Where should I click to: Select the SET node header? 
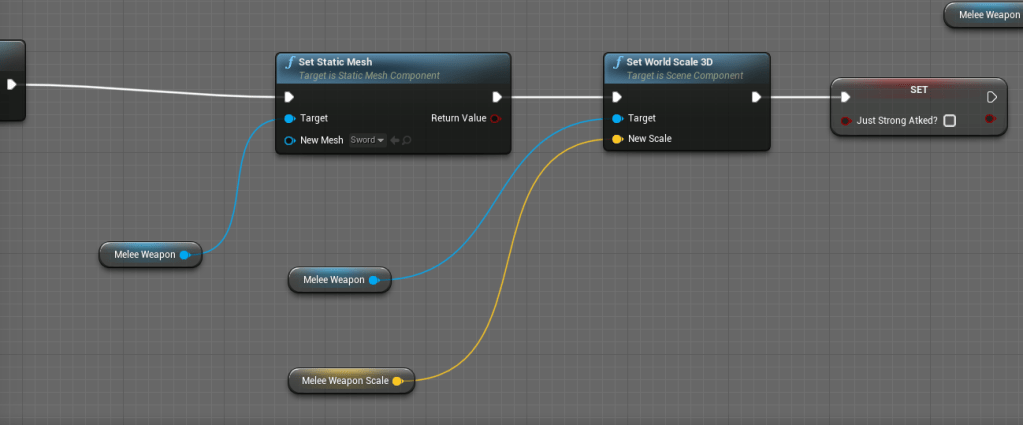pyautogui.click(x=918, y=89)
